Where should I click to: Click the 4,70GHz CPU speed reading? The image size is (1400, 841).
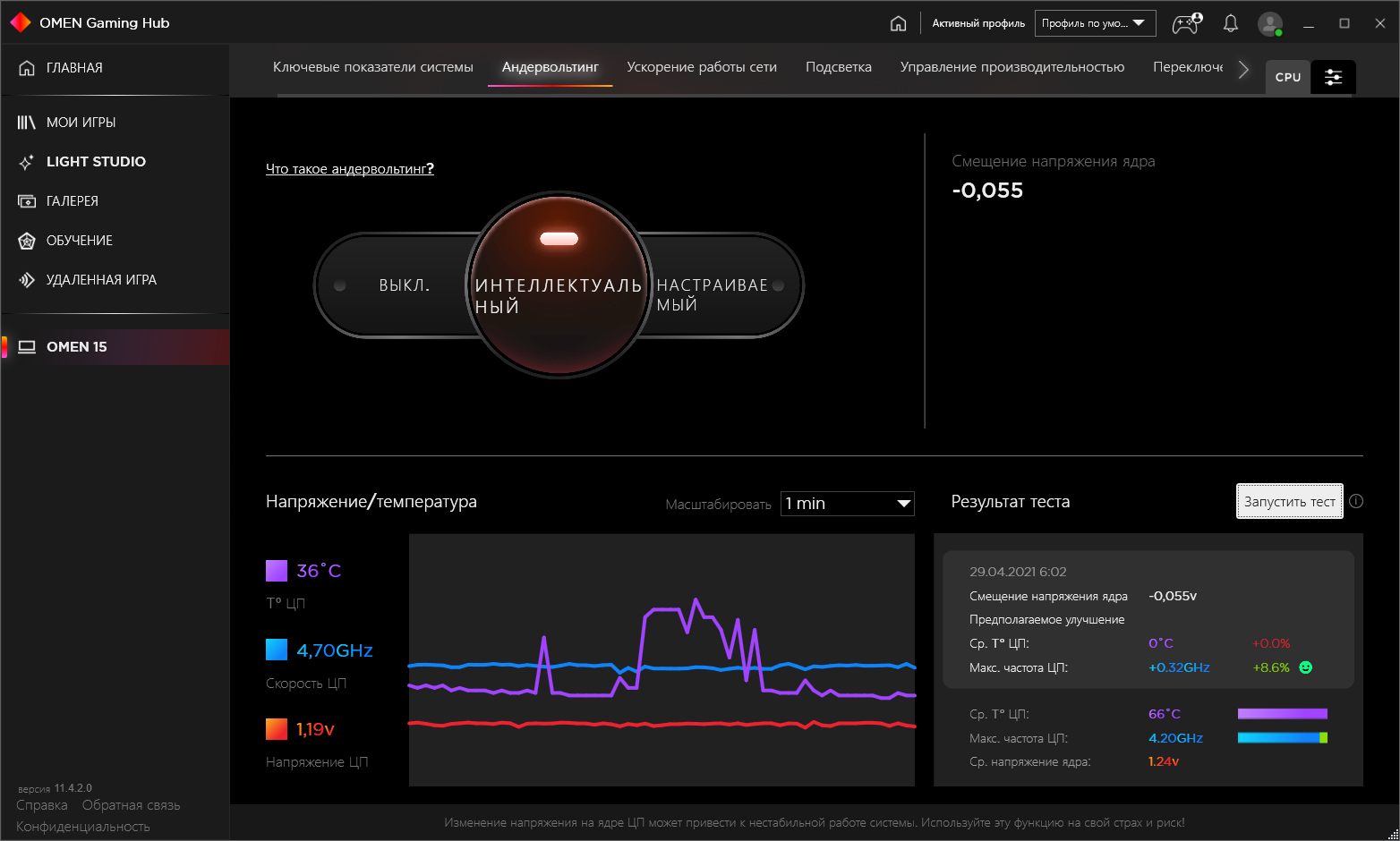(335, 650)
